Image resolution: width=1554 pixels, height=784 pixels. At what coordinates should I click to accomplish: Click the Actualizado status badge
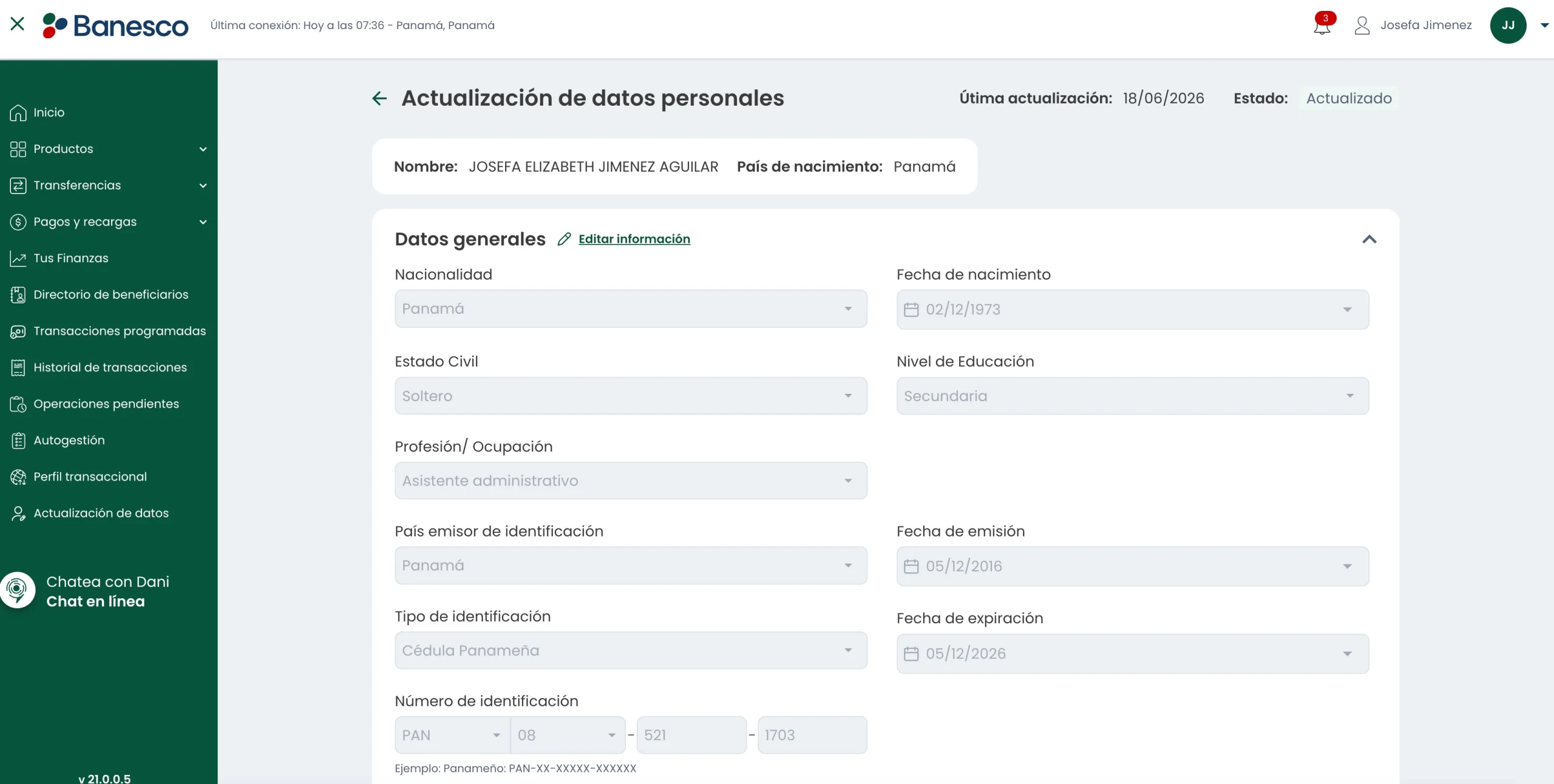pyautogui.click(x=1349, y=98)
